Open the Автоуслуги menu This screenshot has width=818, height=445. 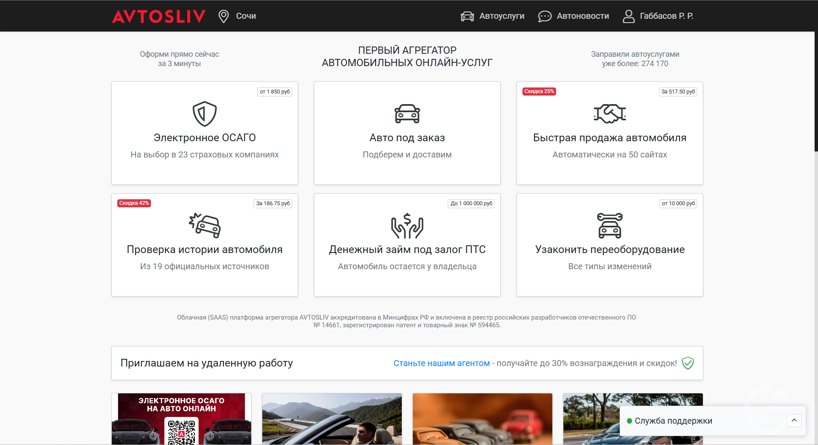(x=502, y=16)
